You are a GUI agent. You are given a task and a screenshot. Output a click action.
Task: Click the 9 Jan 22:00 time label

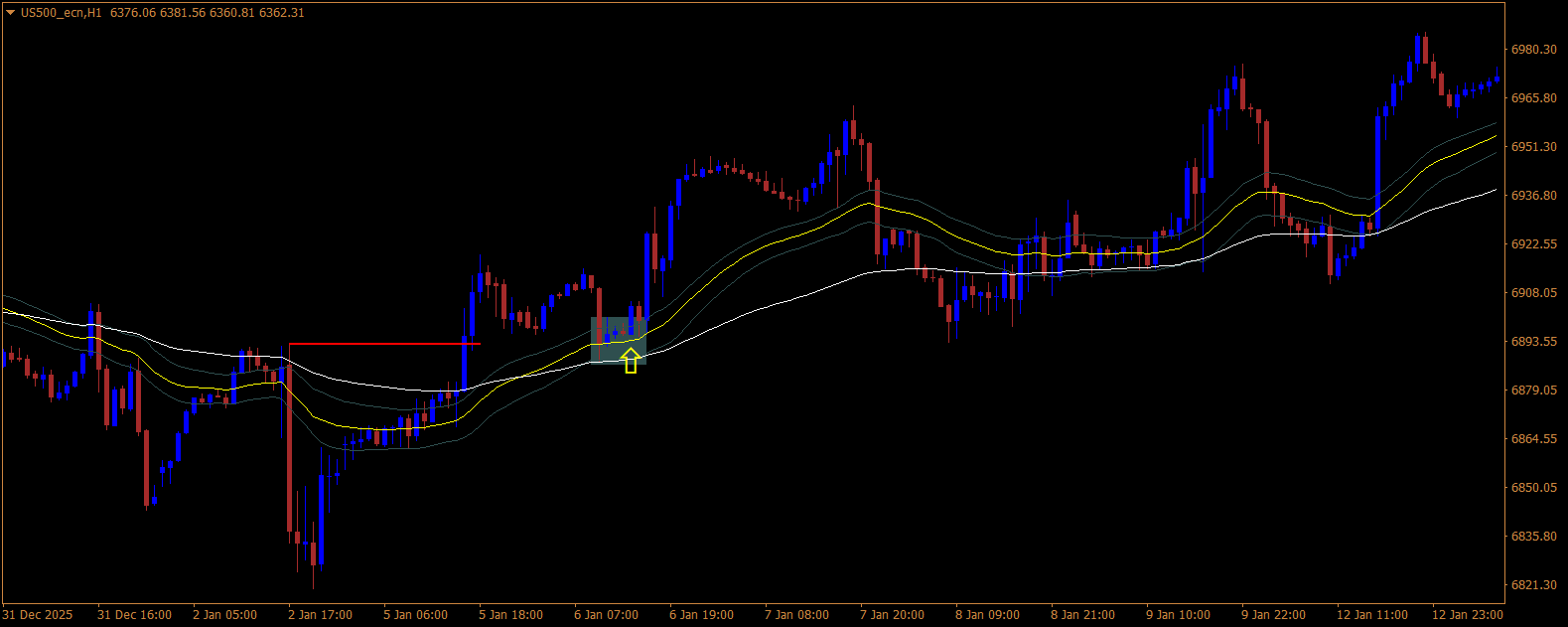click(x=1273, y=615)
